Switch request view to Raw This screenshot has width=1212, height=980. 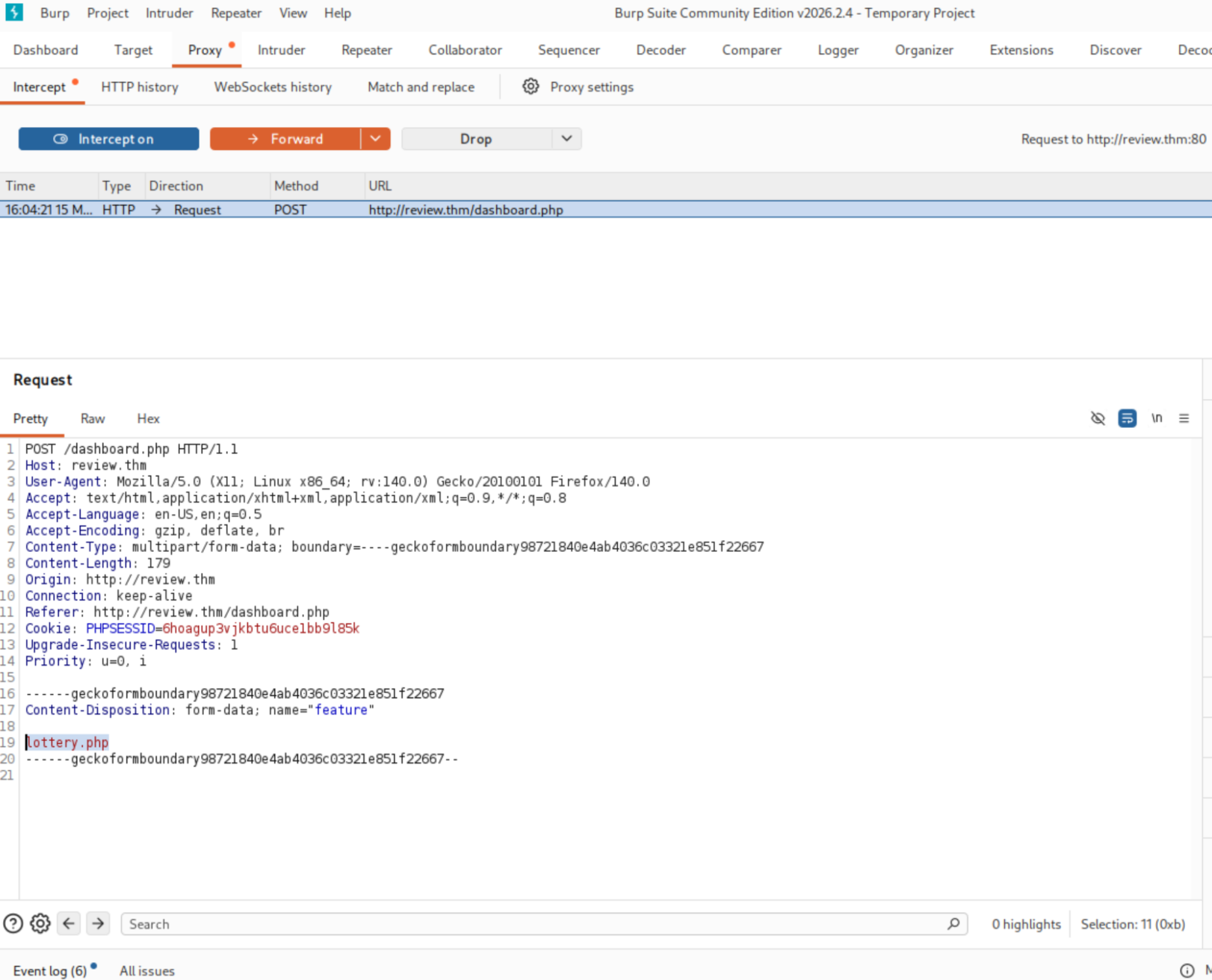pos(93,419)
